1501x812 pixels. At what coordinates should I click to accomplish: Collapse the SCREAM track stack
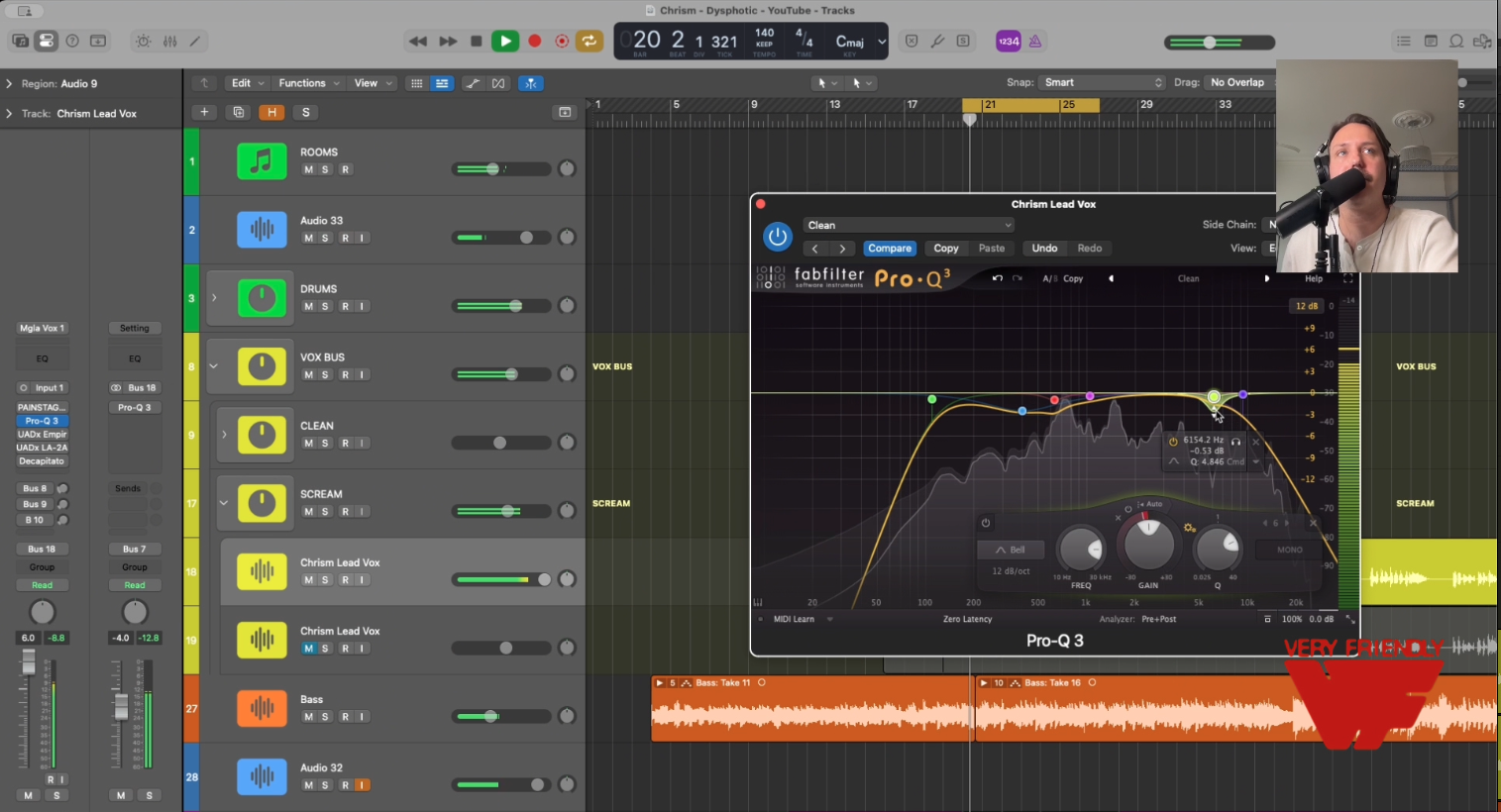tap(224, 502)
